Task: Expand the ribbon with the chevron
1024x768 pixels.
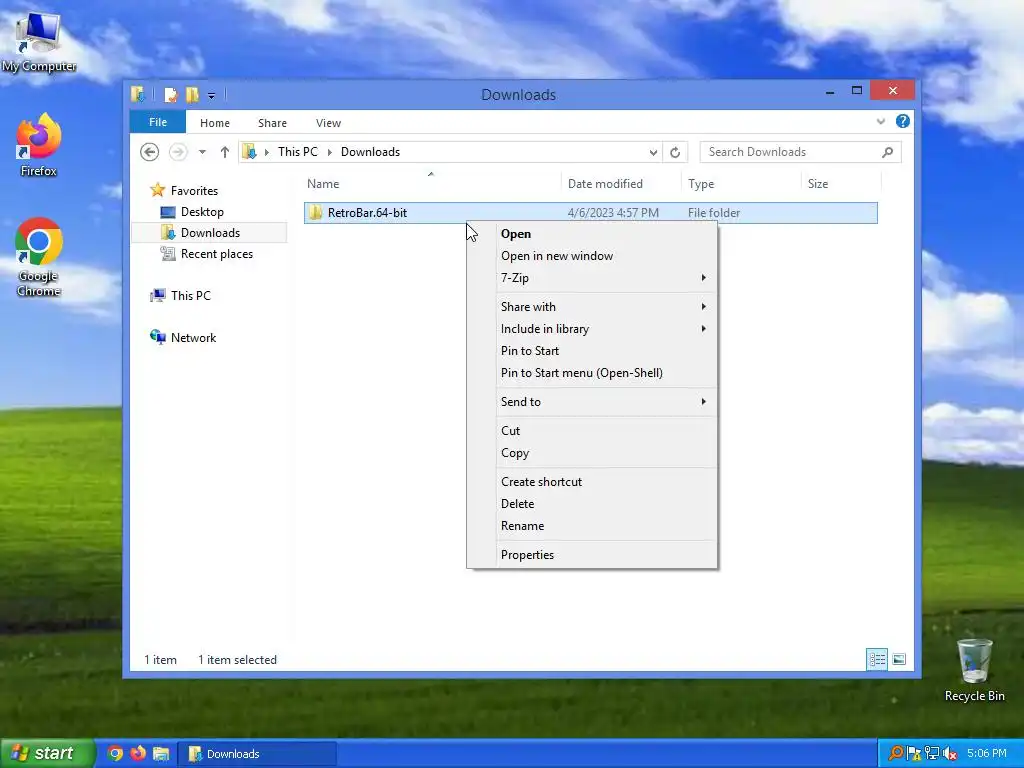Action: click(x=880, y=121)
